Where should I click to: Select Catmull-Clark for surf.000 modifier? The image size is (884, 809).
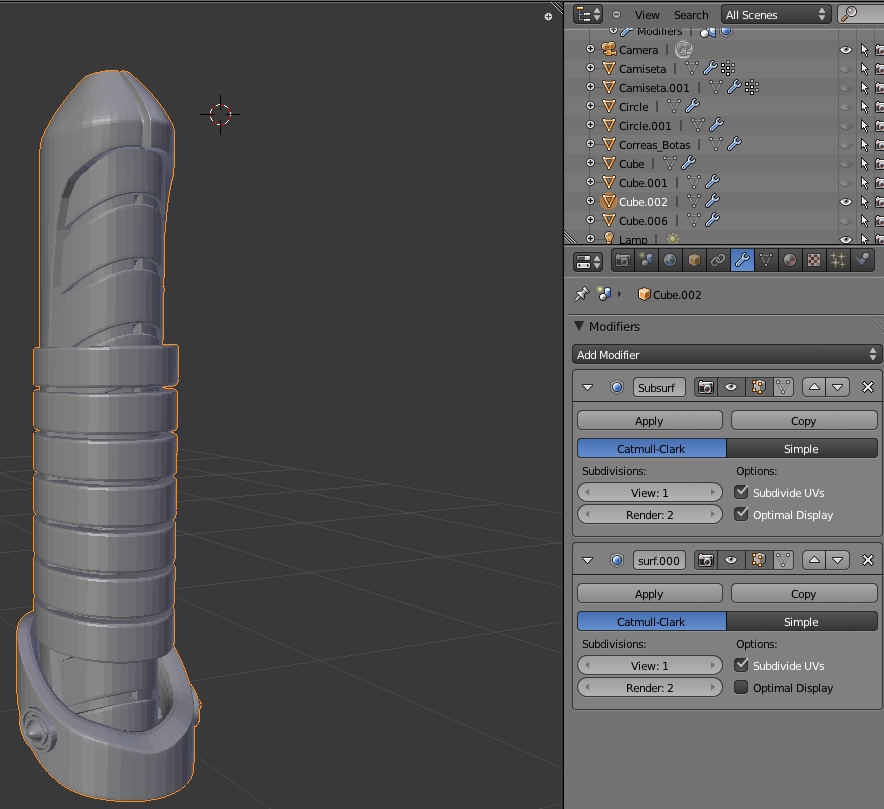pos(652,622)
